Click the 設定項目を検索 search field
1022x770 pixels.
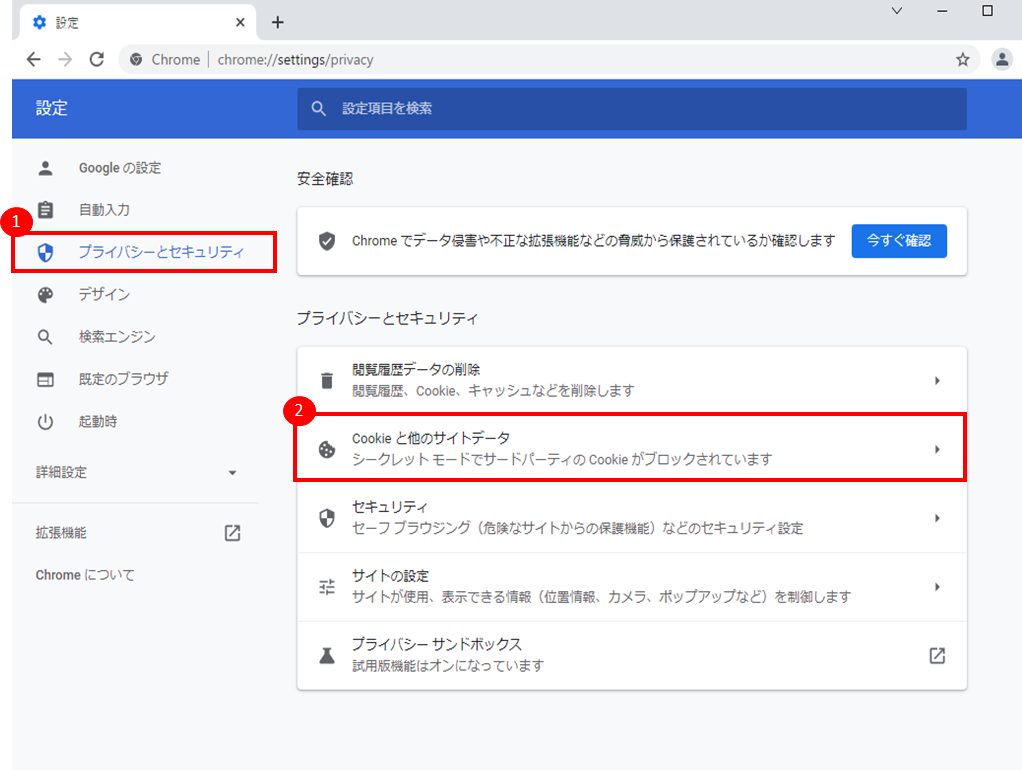click(632, 108)
